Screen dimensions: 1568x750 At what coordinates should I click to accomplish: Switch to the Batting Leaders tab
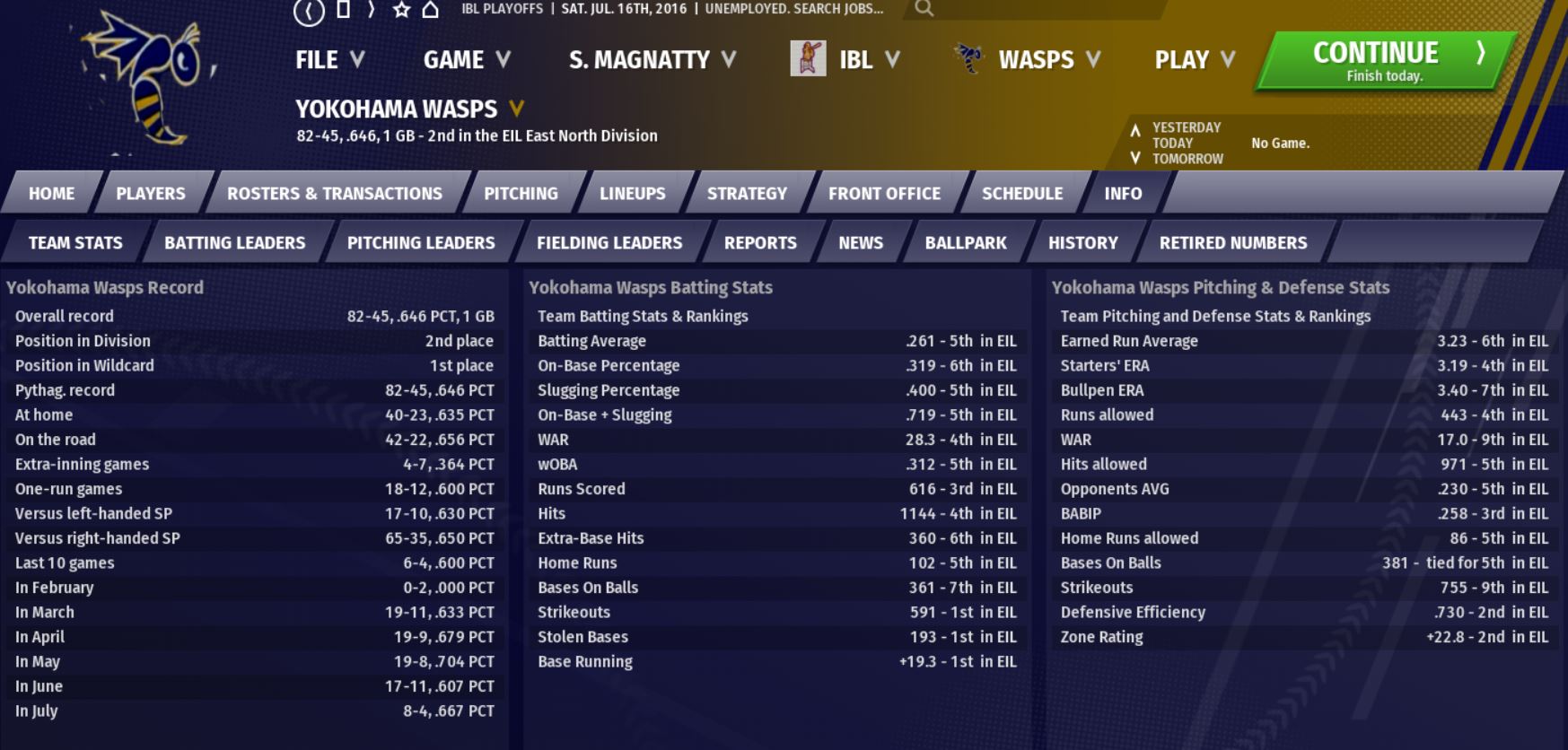[x=234, y=243]
